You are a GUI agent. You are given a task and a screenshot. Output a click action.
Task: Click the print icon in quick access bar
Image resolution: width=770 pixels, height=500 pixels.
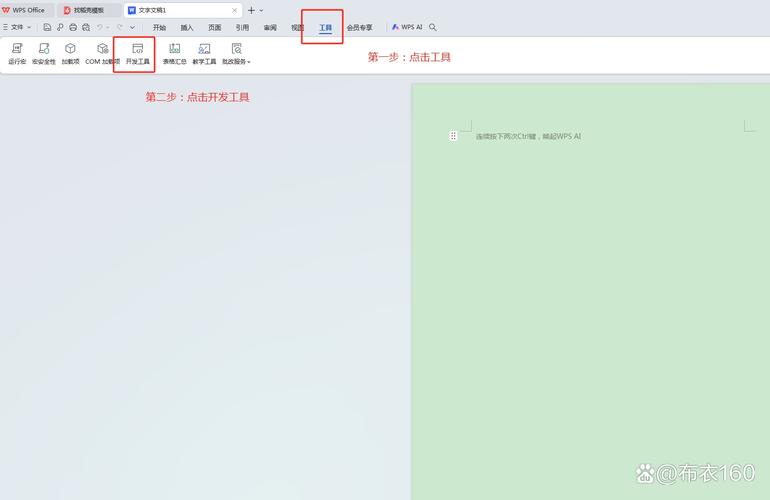(73, 28)
